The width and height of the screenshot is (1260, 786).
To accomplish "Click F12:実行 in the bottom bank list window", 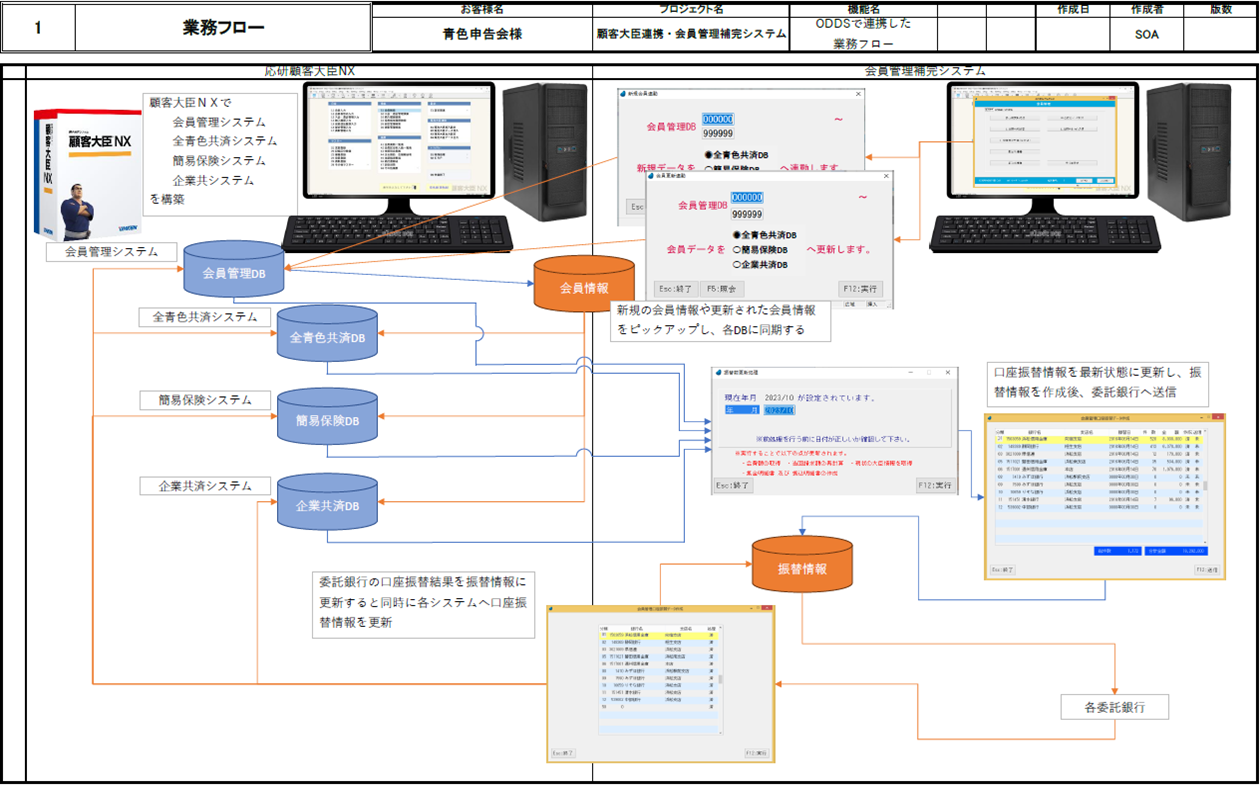I will tap(757, 752).
